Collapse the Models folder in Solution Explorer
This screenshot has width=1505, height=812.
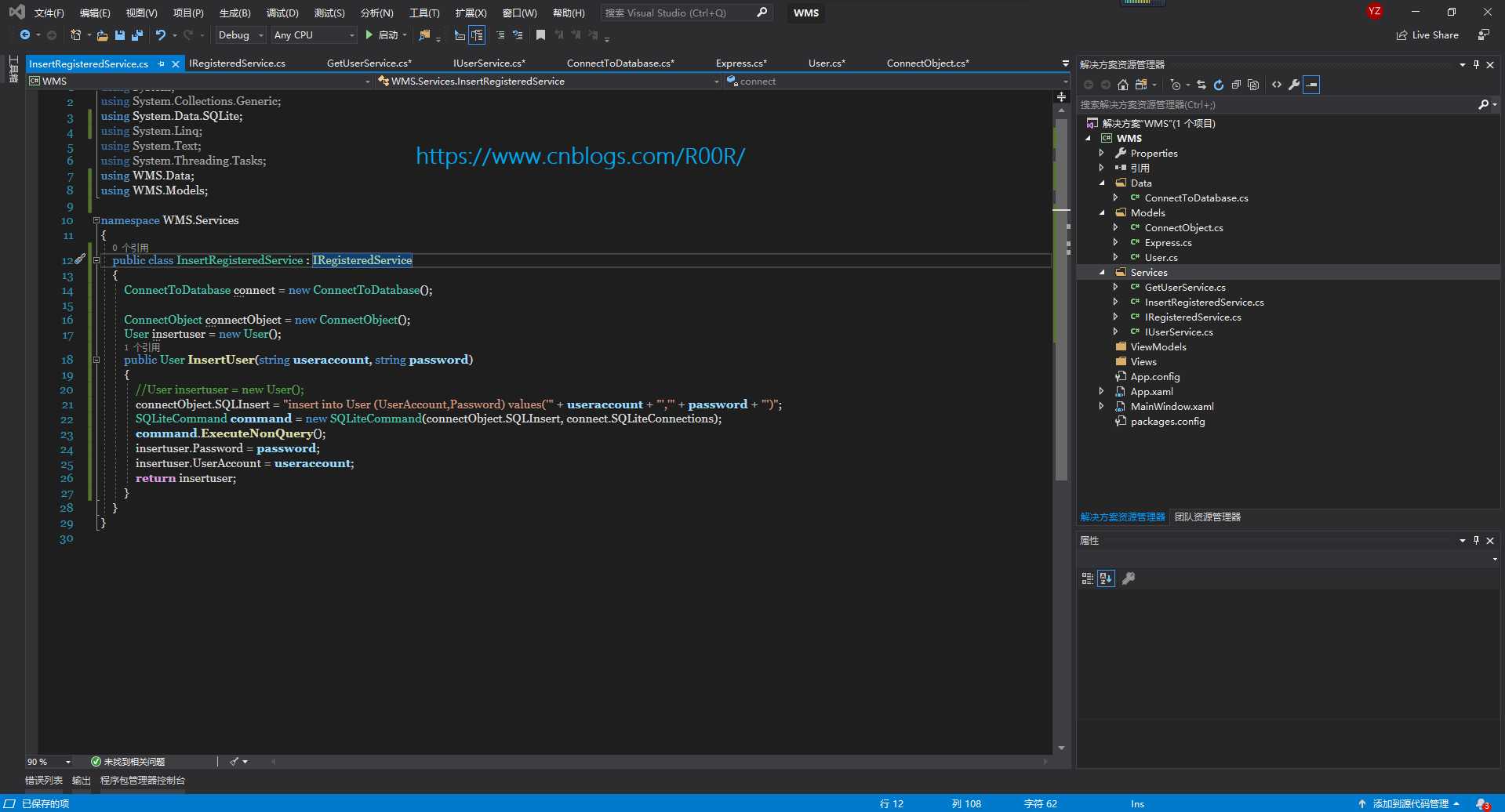click(x=1102, y=213)
